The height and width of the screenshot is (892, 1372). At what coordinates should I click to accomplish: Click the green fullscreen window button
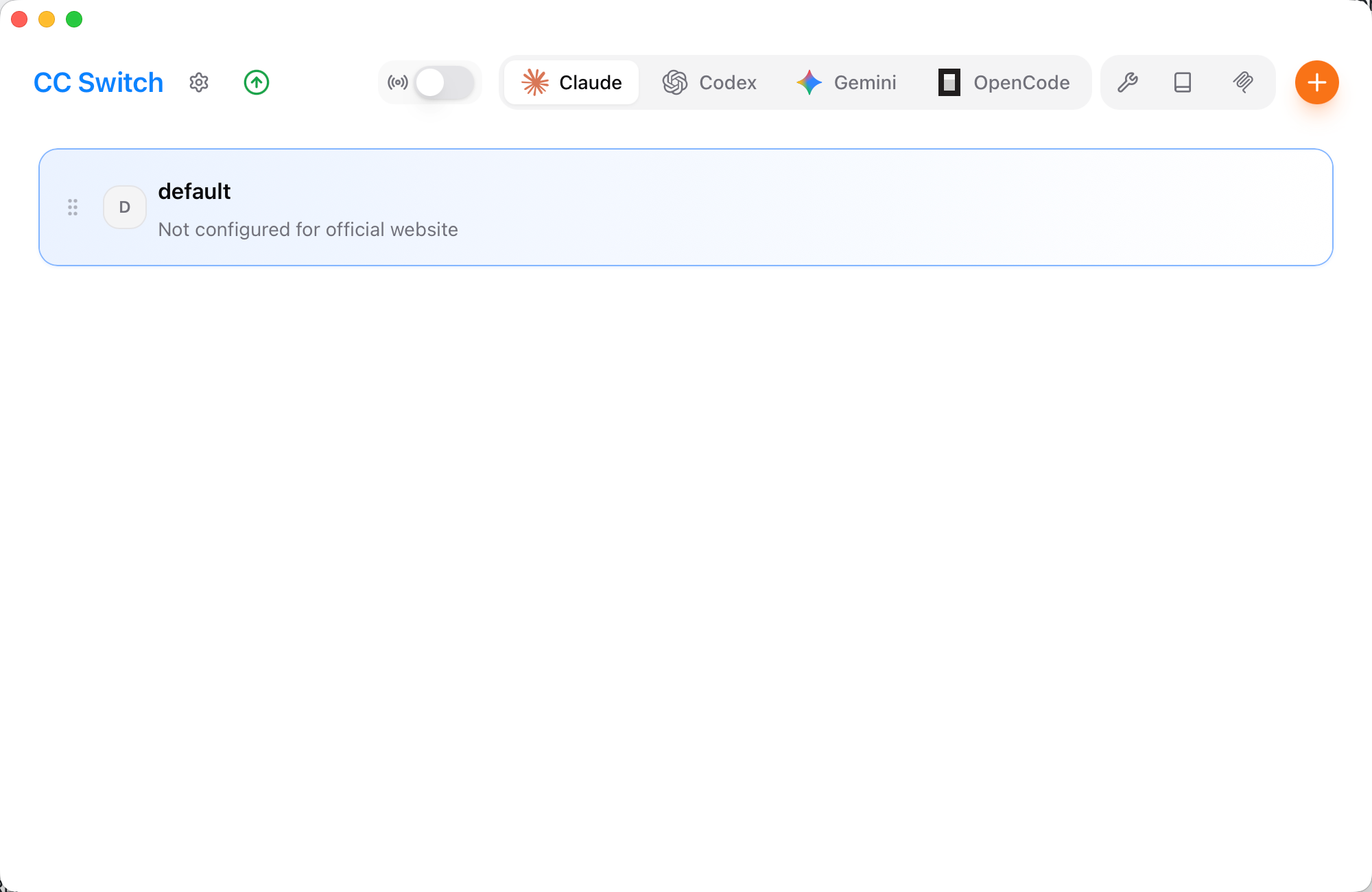tap(74, 19)
